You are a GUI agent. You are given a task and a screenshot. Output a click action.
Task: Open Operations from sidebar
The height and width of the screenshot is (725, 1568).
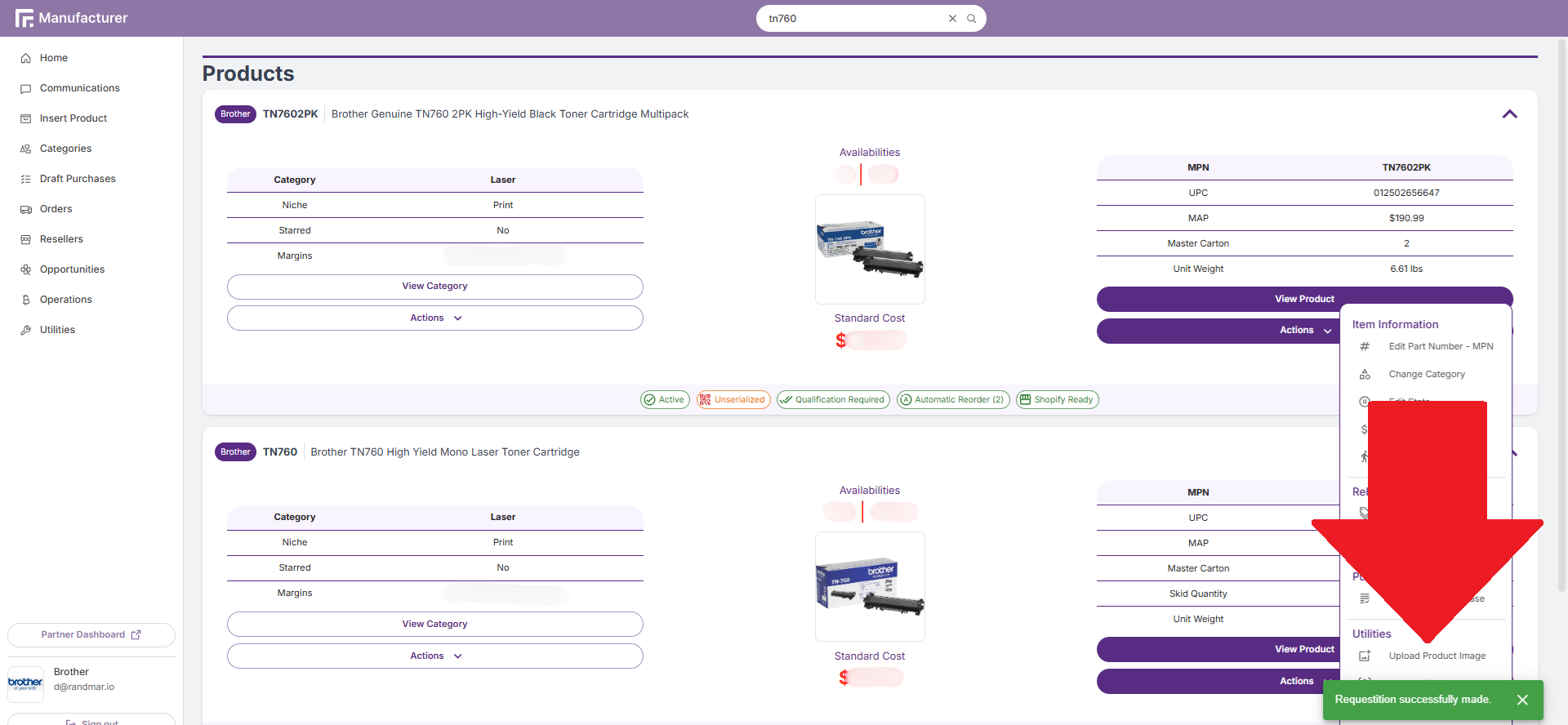point(65,300)
